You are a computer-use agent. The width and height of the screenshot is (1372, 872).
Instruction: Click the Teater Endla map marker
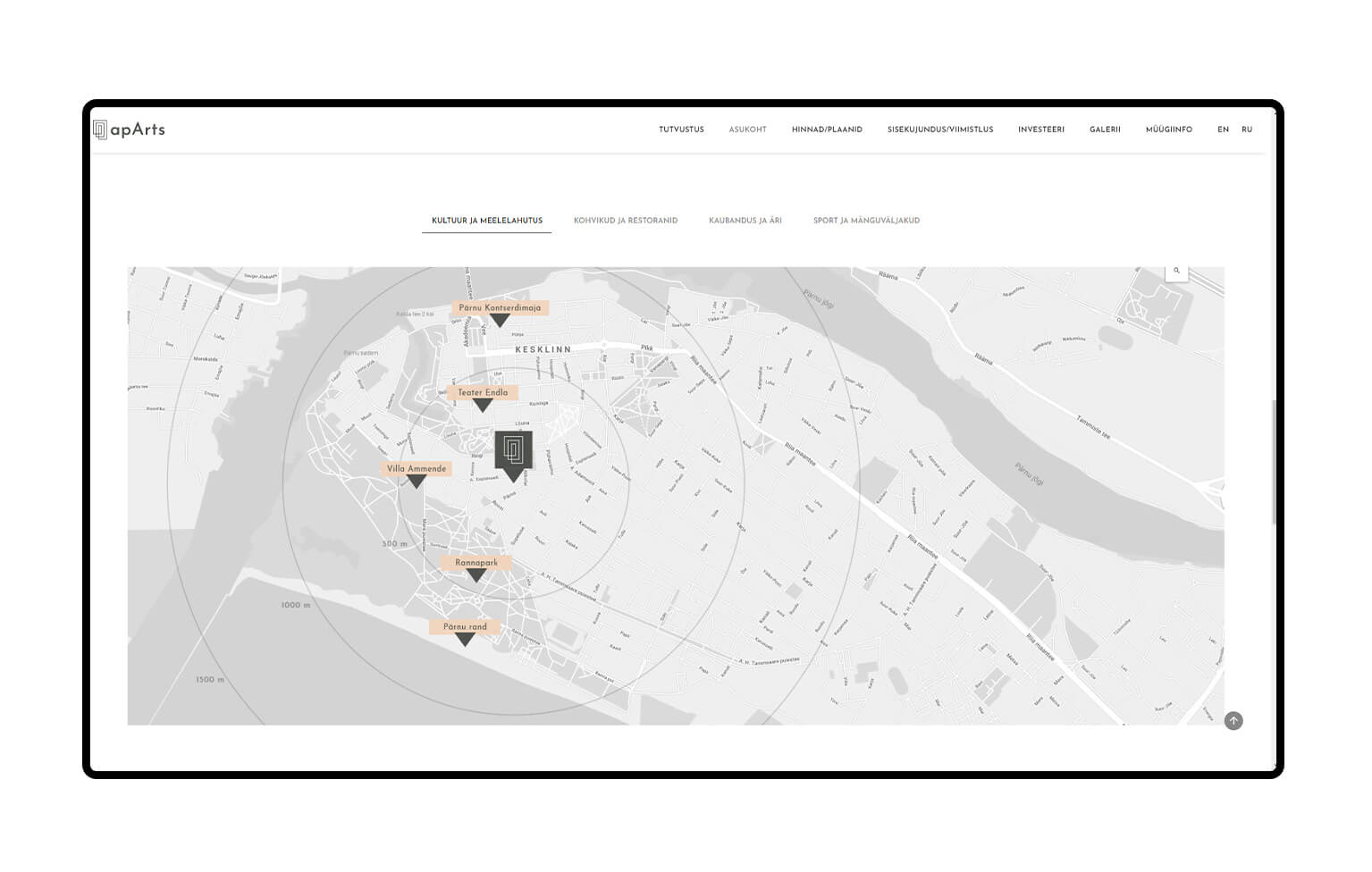coord(483,398)
